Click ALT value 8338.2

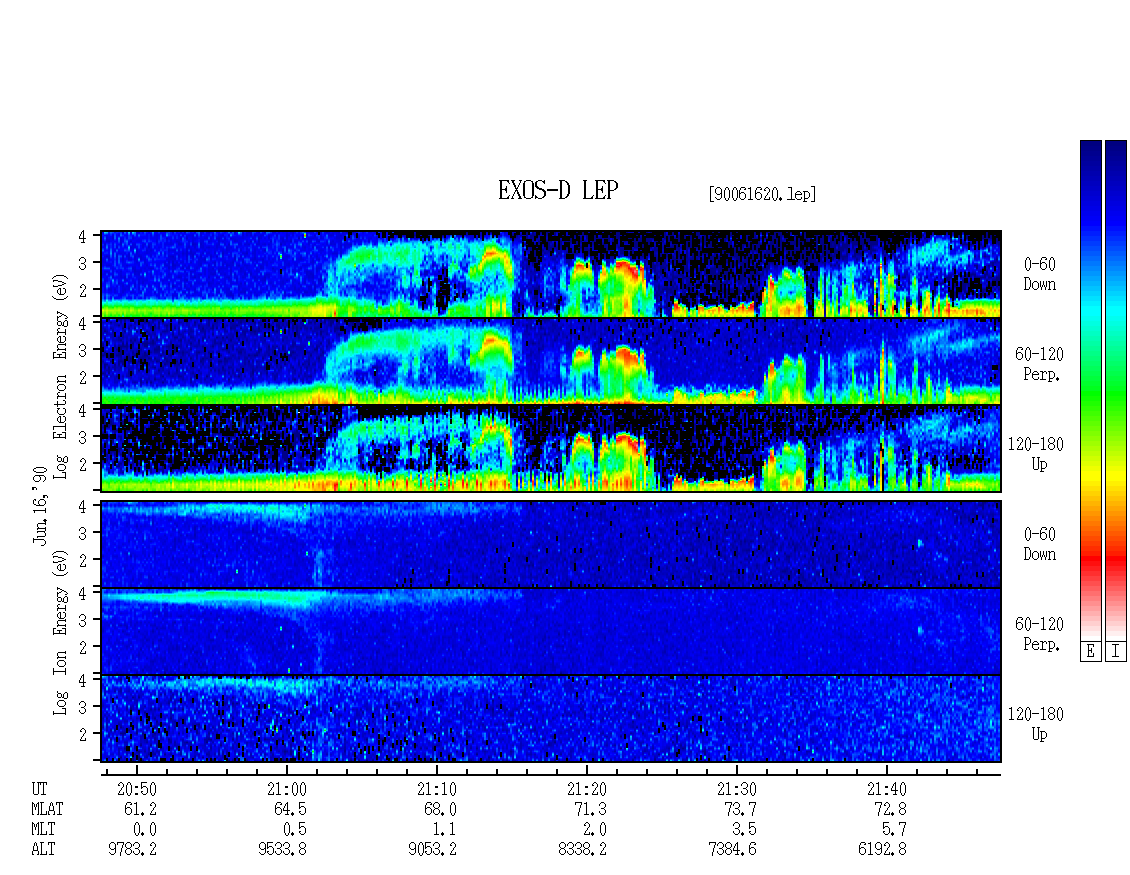(x=582, y=850)
